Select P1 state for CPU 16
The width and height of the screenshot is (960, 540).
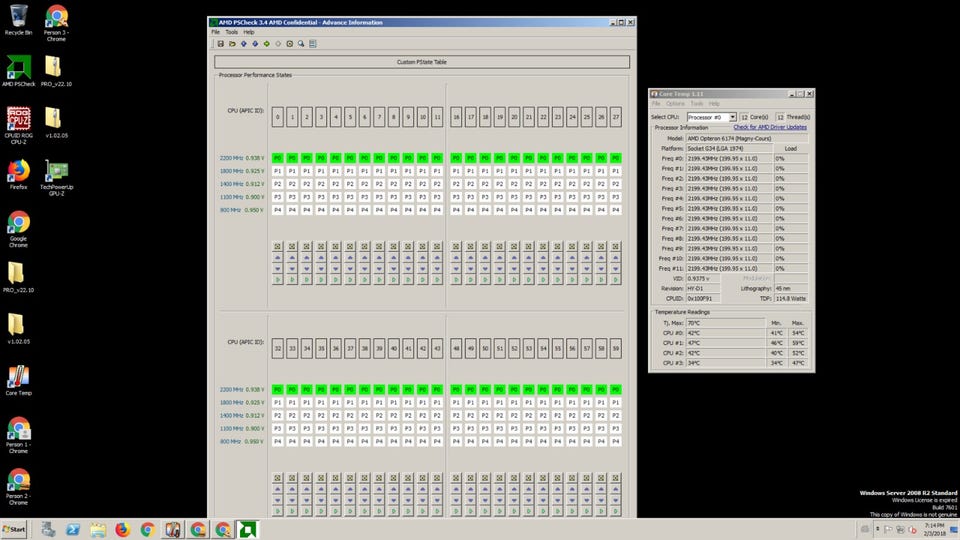[x=456, y=171]
